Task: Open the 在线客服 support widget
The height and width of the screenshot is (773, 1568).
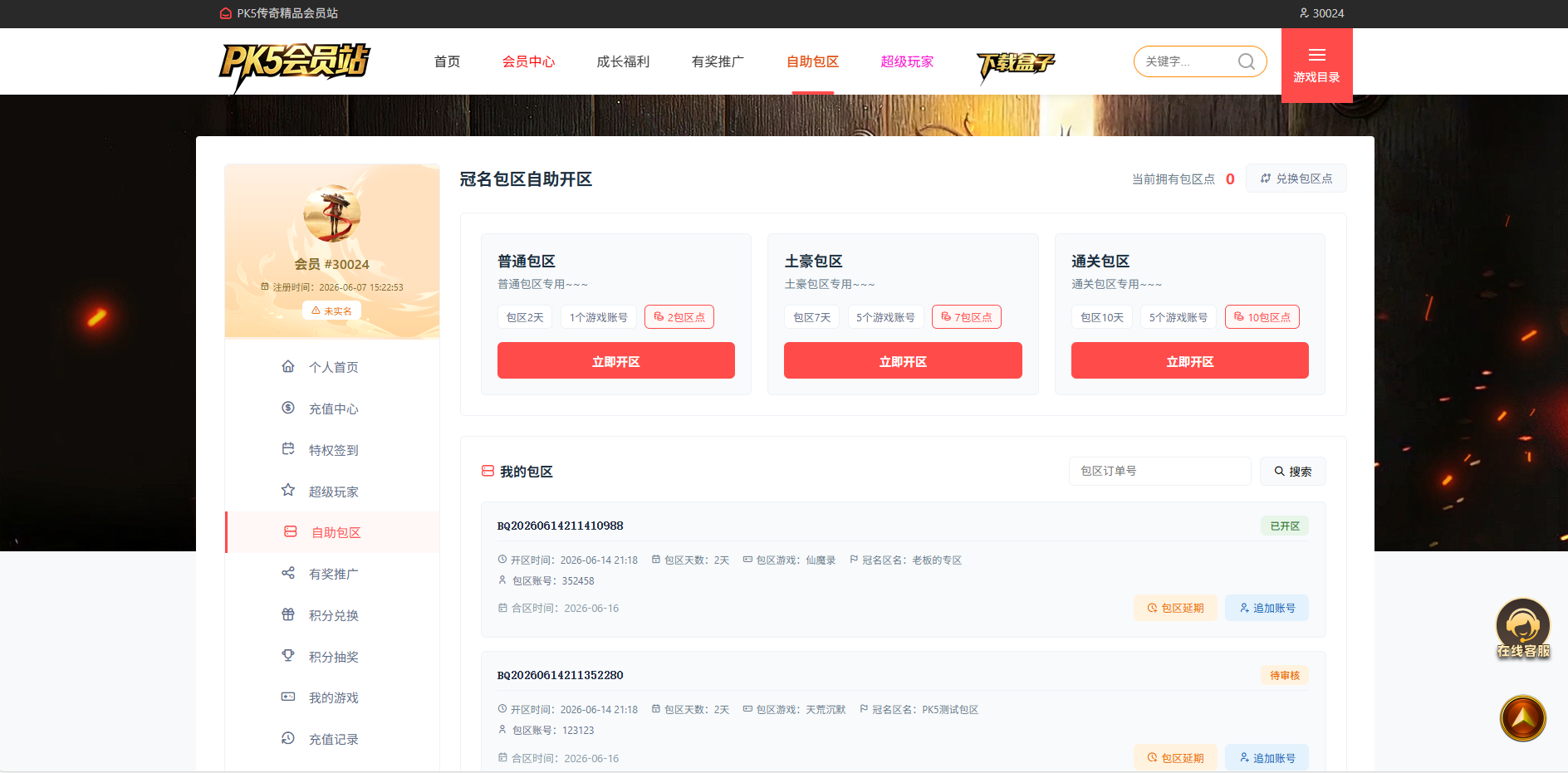Action: 1523,629
